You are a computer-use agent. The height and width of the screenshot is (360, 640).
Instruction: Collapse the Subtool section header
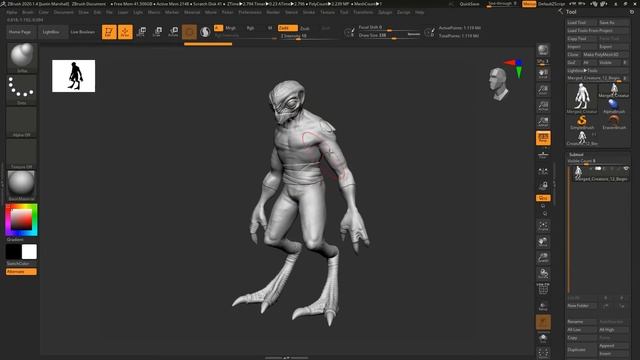click(x=576, y=154)
